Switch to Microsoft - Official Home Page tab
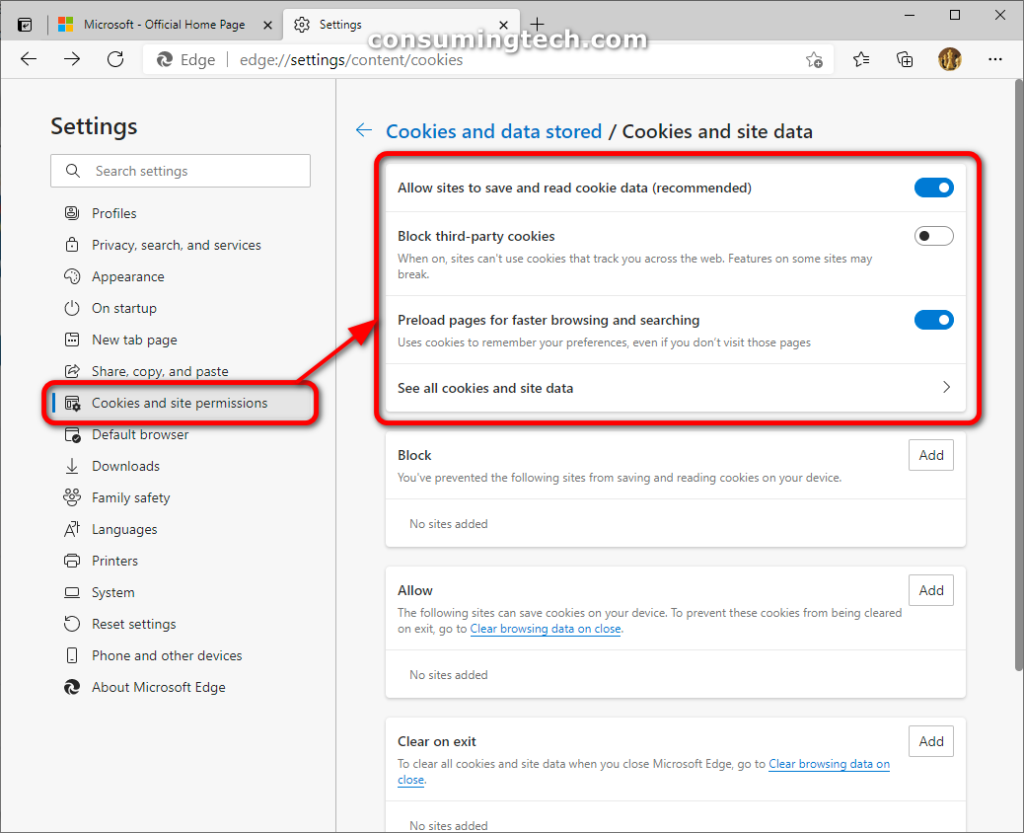Screen dimensions: 1024x833 point(165,25)
